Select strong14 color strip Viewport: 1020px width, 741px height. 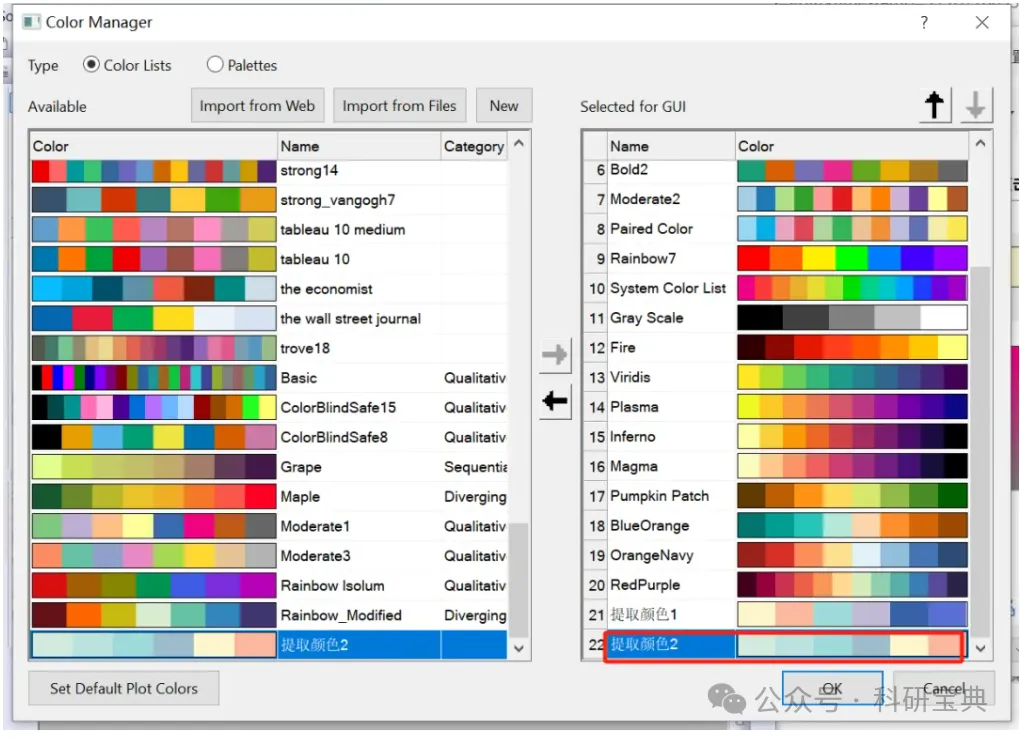(x=154, y=170)
